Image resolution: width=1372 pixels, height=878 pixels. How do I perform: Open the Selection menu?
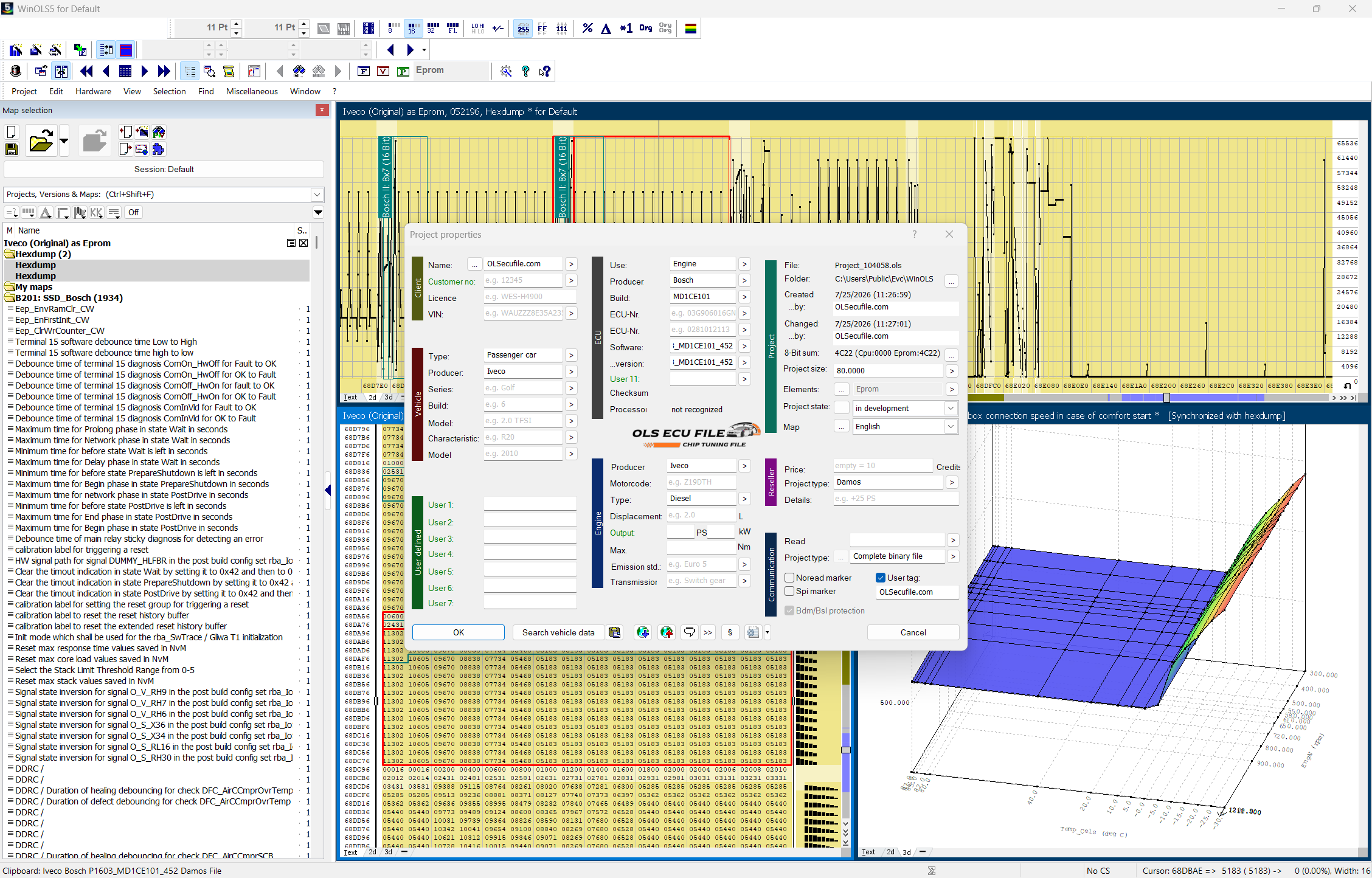point(169,91)
